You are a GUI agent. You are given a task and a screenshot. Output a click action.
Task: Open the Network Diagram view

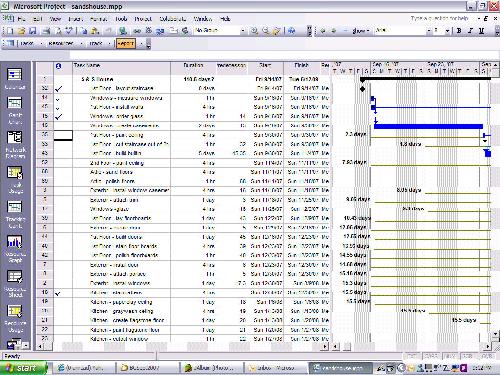click(15, 145)
